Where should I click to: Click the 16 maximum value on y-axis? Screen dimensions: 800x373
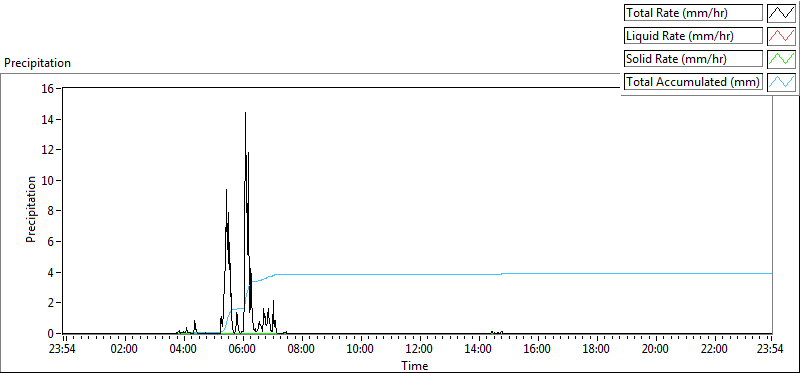click(x=47, y=88)
